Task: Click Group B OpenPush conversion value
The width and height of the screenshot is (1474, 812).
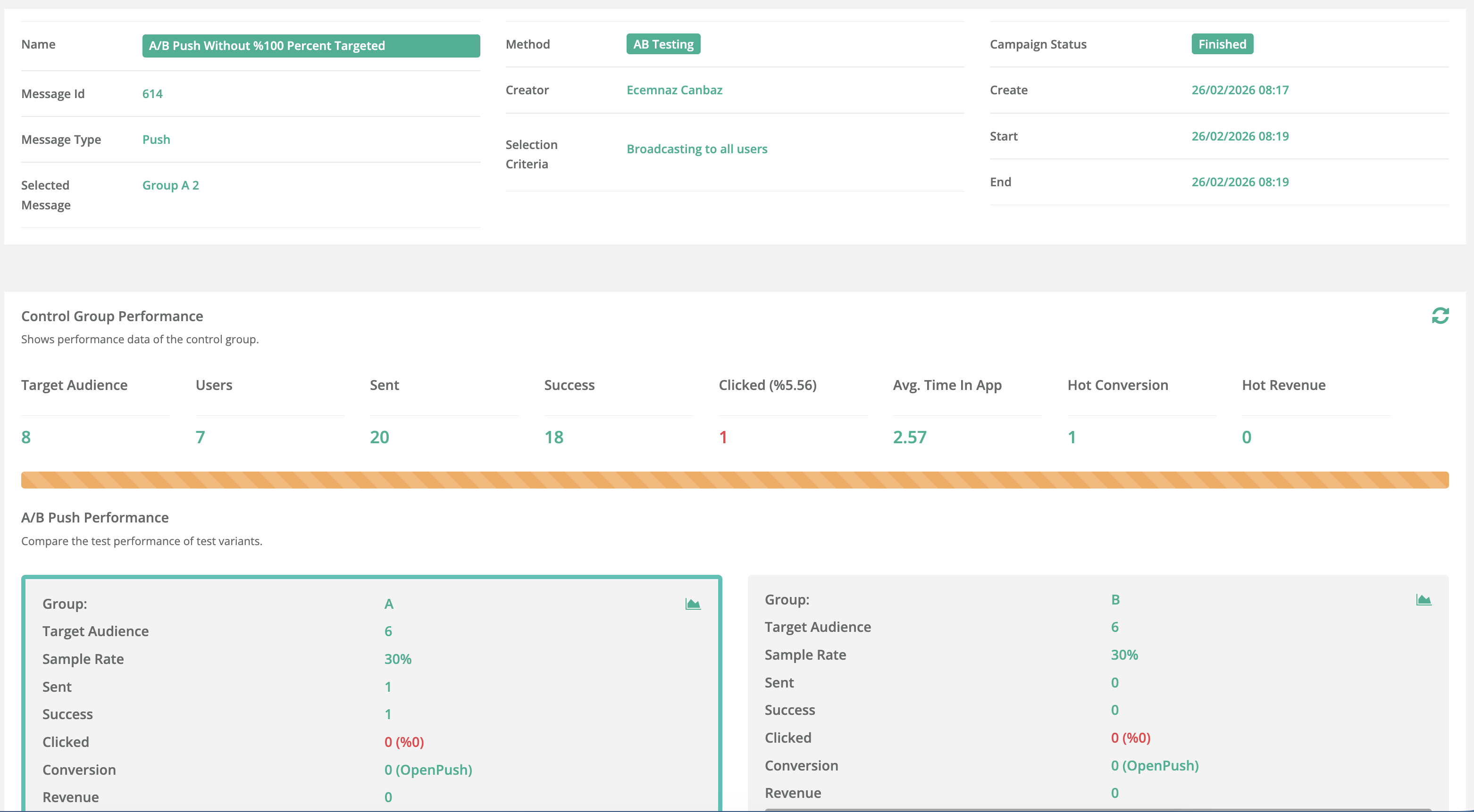Action: [x=1154, y=765]
